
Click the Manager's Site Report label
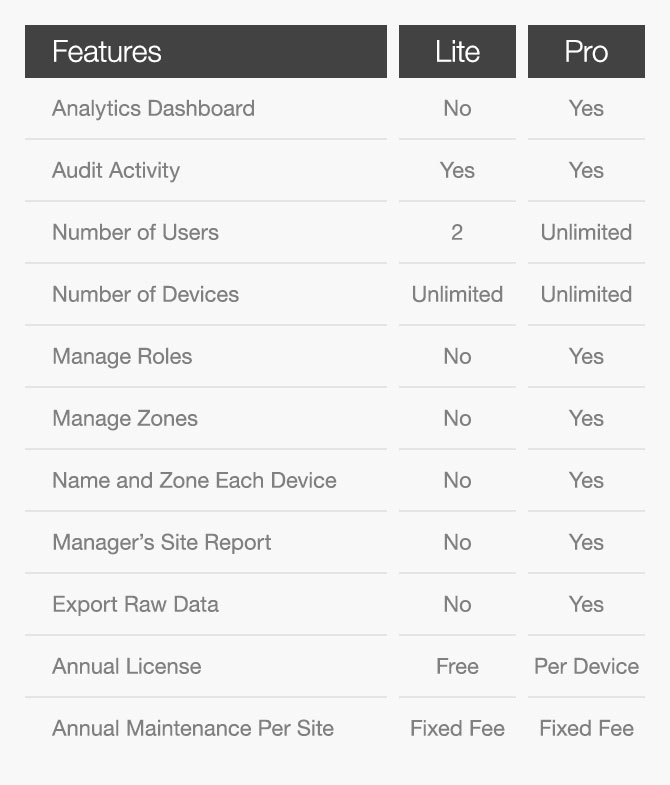162,542
